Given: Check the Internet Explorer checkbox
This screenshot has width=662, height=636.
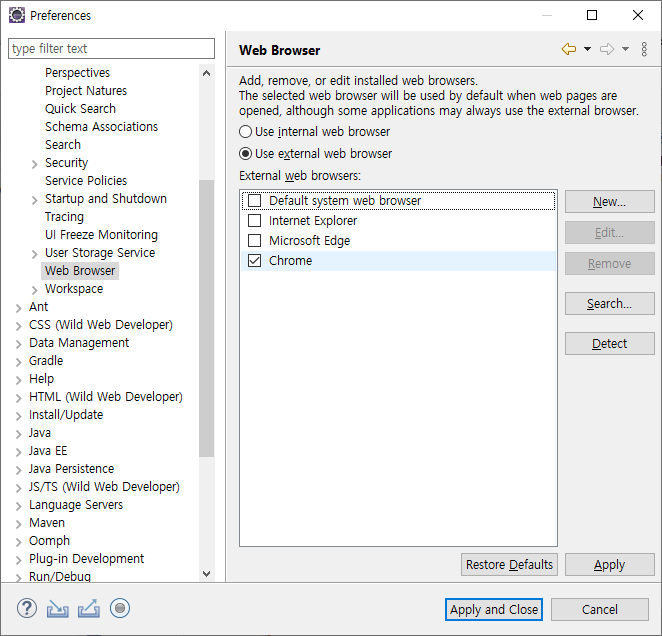Looking at the screenshot, I should pyautogui.click(x=255, y=220).
